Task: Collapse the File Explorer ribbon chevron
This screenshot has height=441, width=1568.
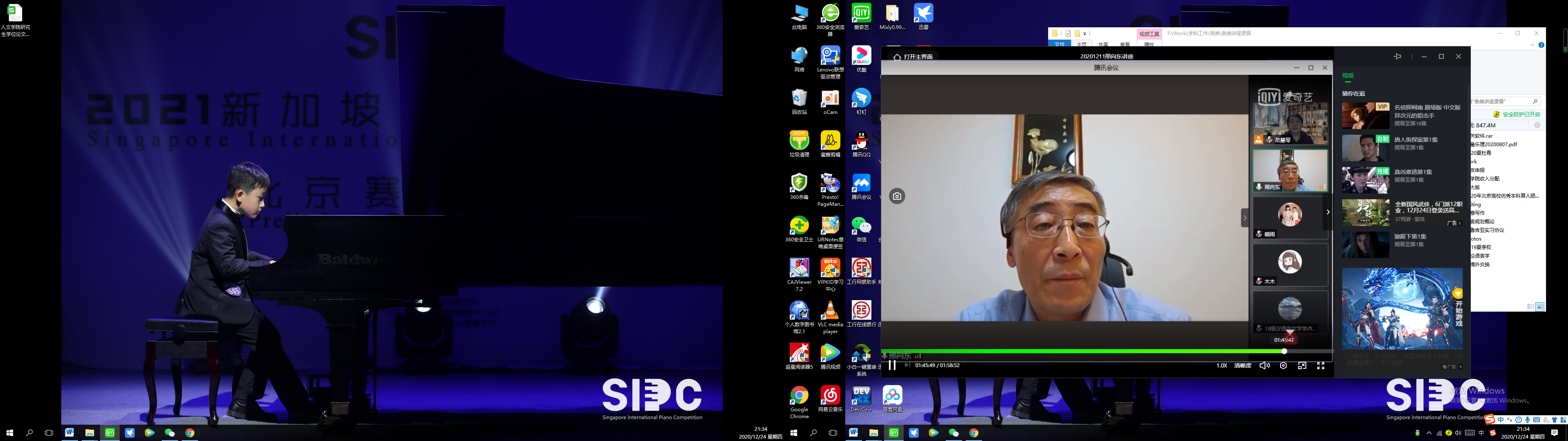Action: (1532, 45)
